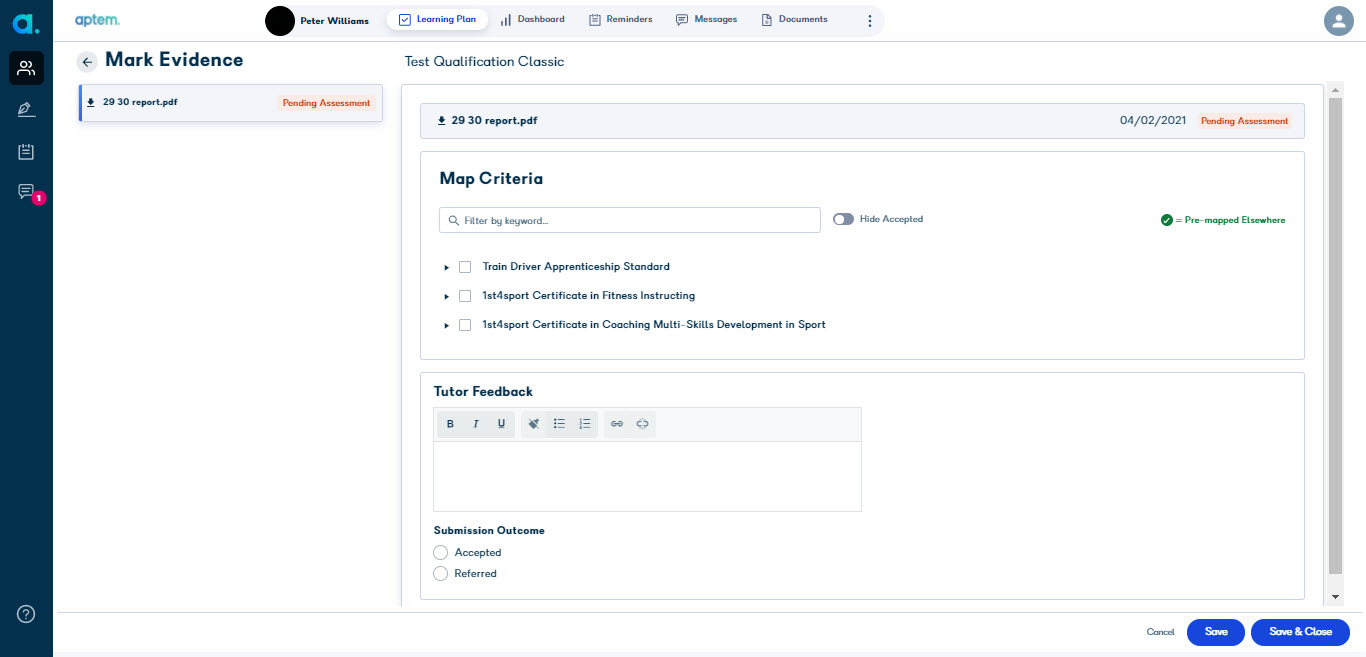1366x657 pixels.
Task: Open the signature pen icon in sidebar
Action: click(x=26, y=110)
